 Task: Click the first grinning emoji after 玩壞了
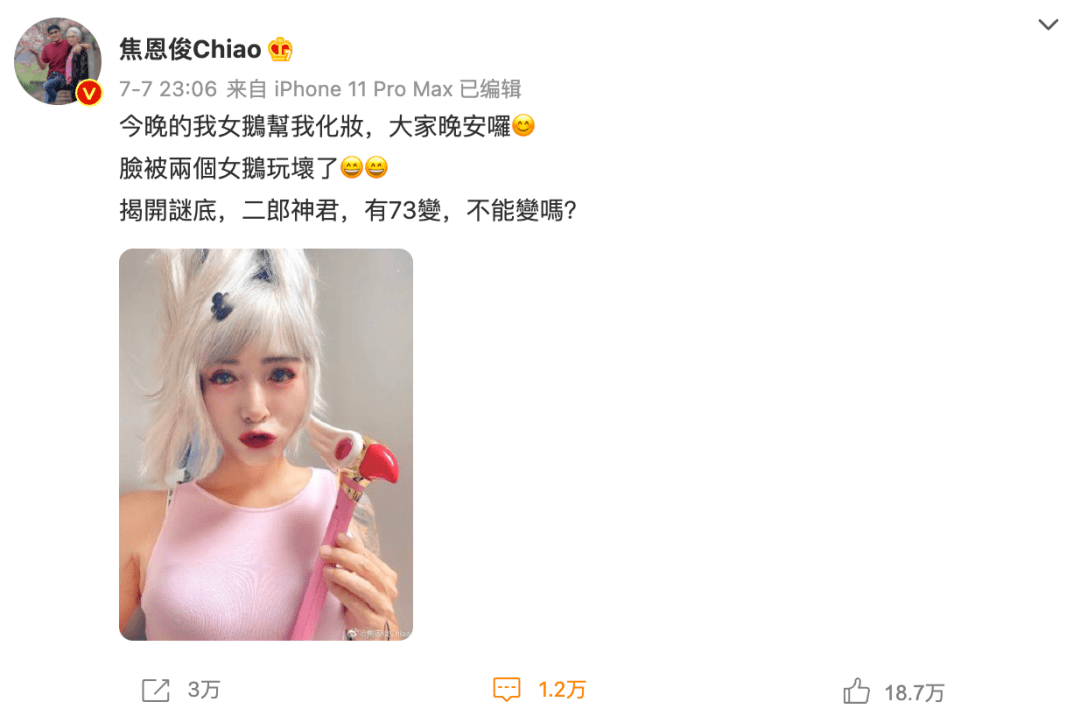pos(352,167)
